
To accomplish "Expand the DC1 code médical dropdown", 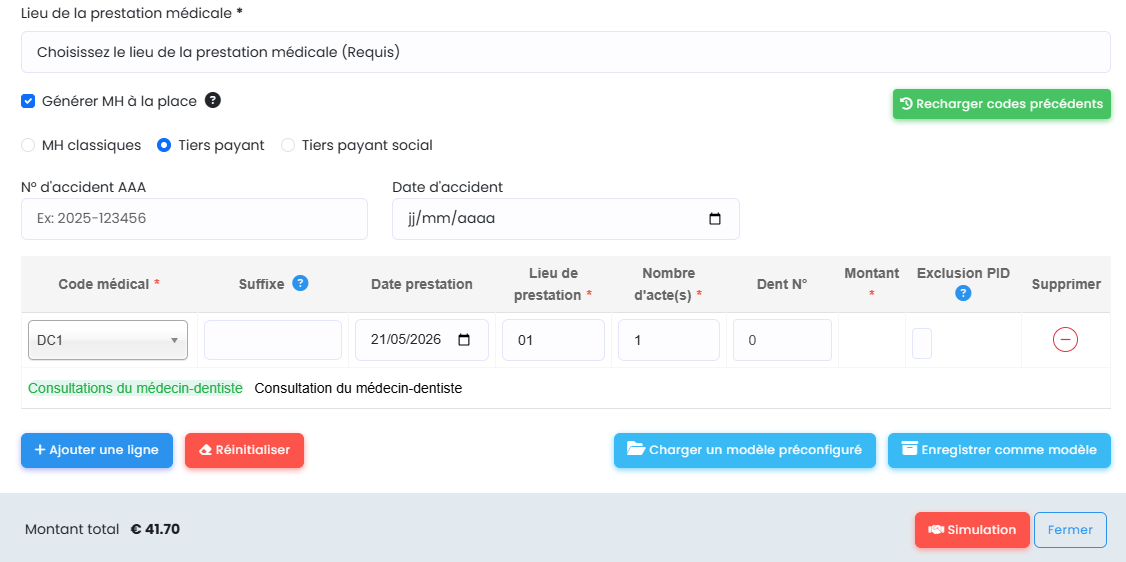I will [108, 340].
